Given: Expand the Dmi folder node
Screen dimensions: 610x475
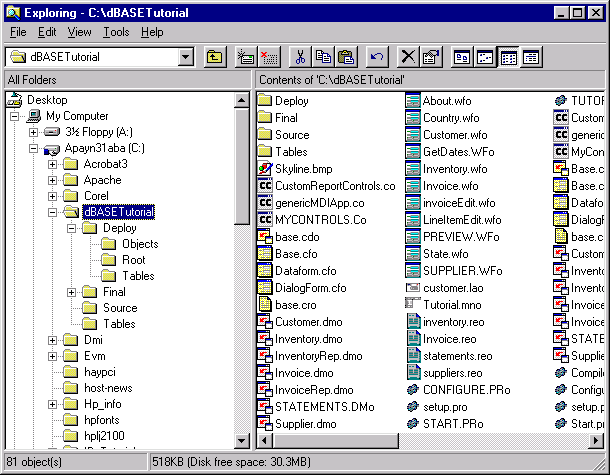Looking at the screenshot, I should pyautogui.click(x=53, y=340).
